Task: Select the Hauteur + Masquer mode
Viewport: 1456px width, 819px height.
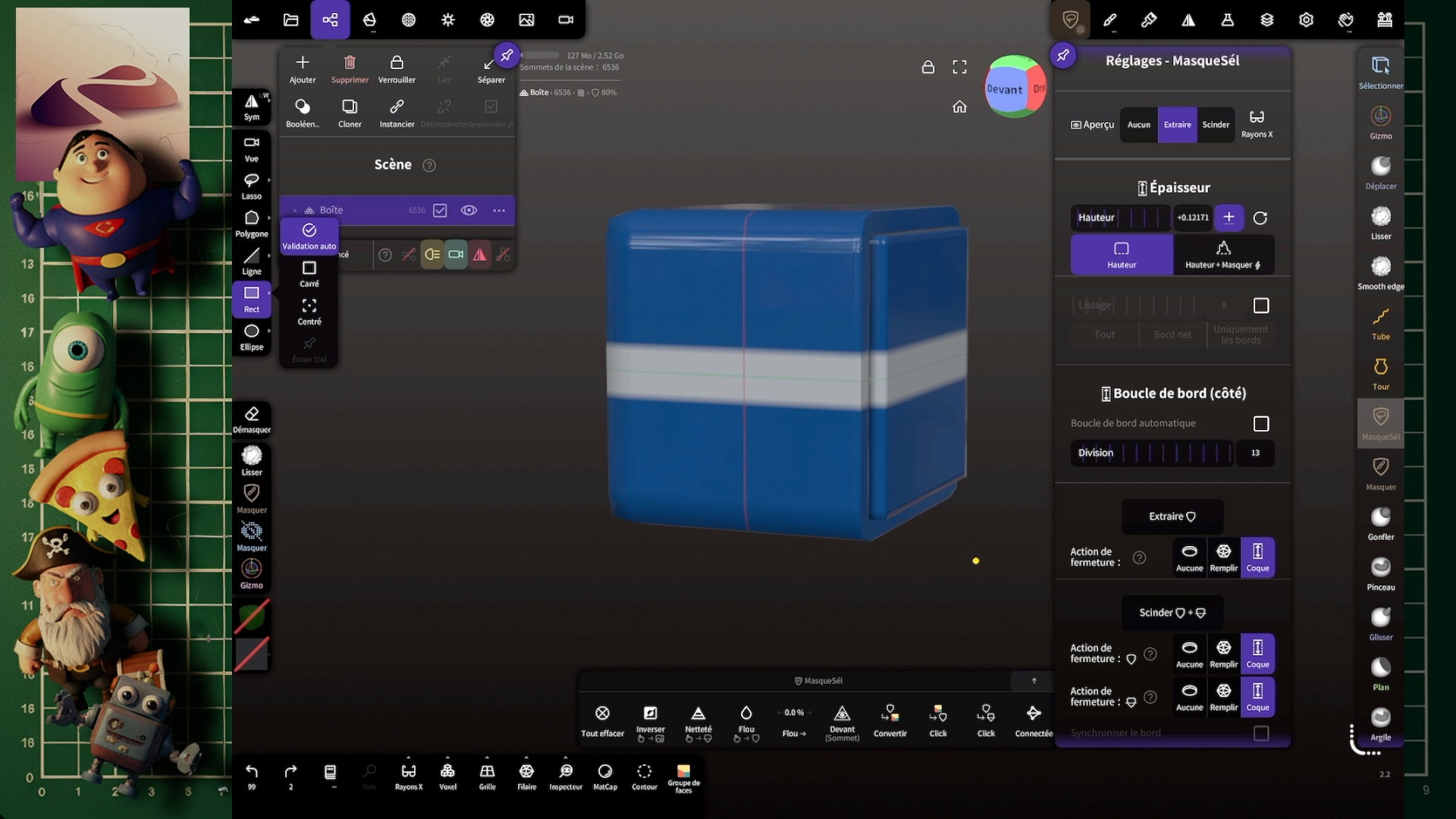Action: click(x=1222, y=254)
